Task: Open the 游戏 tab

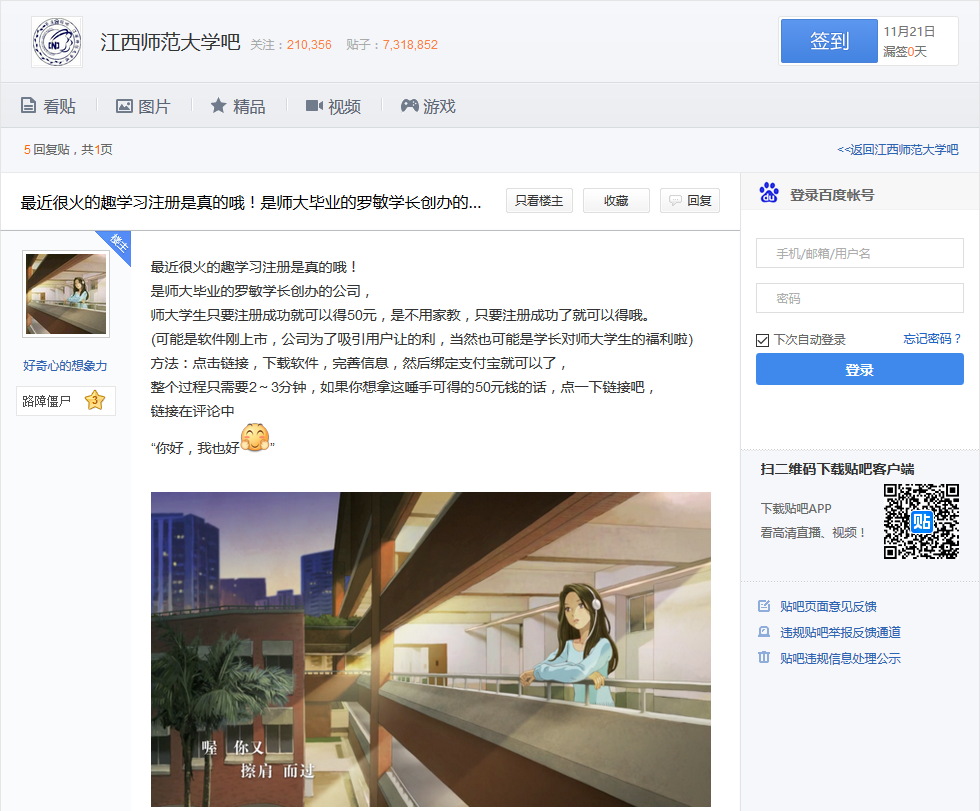Action: (x=428, y=106)
